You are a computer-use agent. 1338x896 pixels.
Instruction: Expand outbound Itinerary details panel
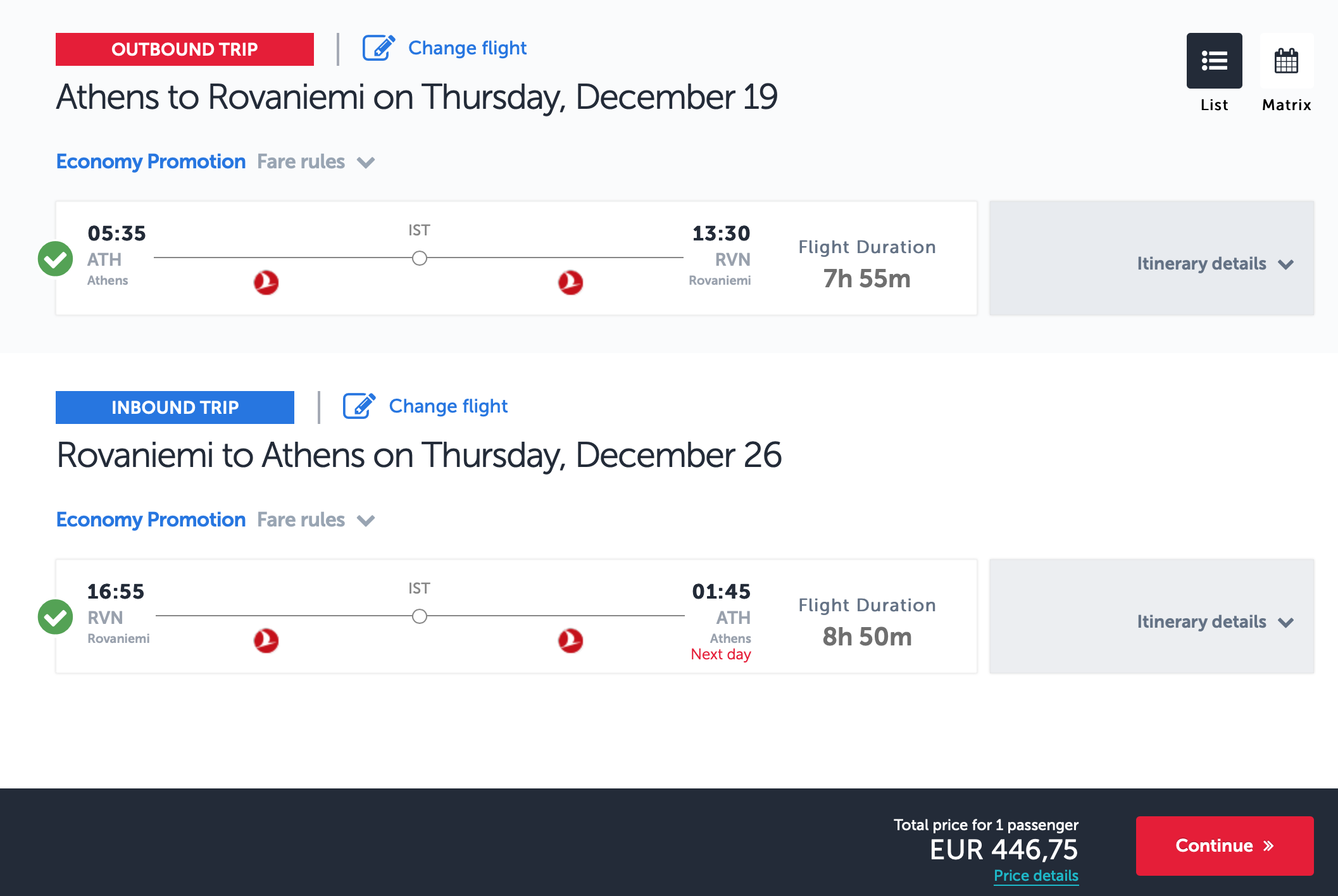point(1215,263)
